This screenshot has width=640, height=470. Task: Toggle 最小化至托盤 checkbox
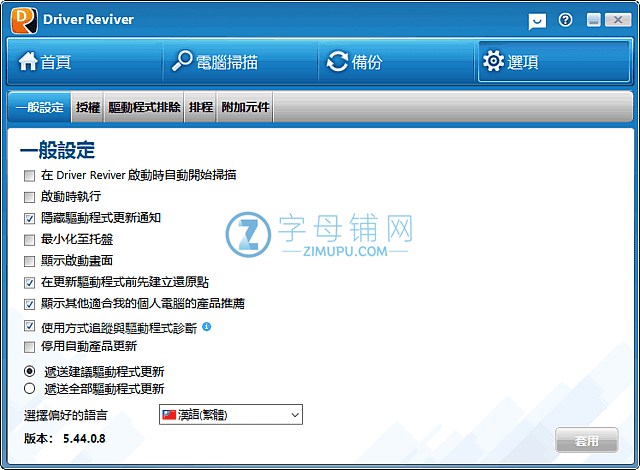[x=29, y=239]
